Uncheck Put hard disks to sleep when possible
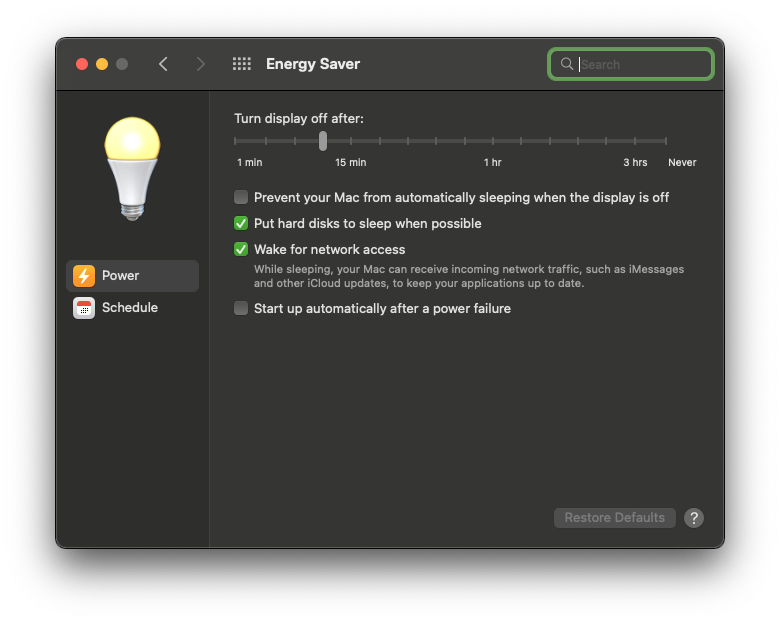This screenshot has width=780, height=622. tap(241, 223)
